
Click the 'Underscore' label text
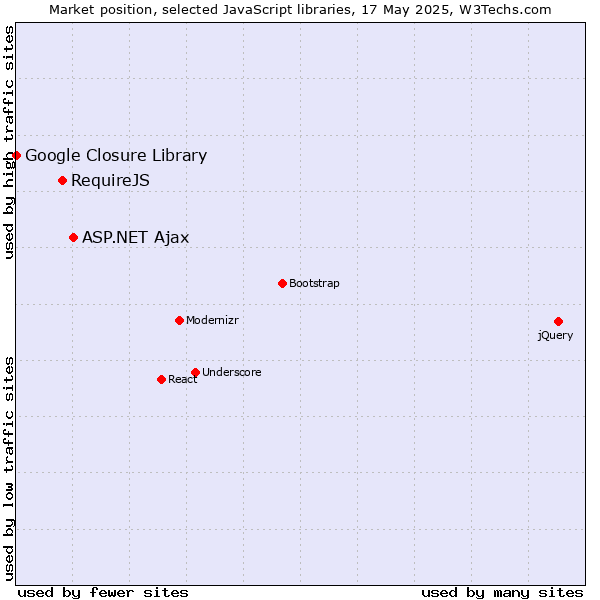232,372
